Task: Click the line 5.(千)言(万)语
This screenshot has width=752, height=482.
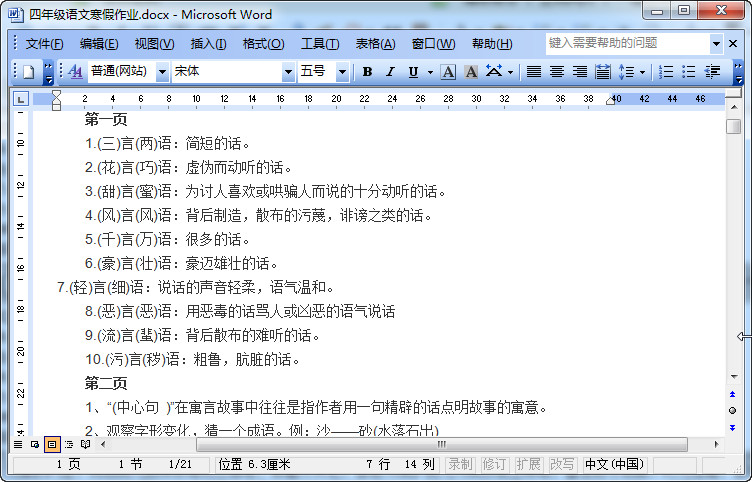Action: 167,239
